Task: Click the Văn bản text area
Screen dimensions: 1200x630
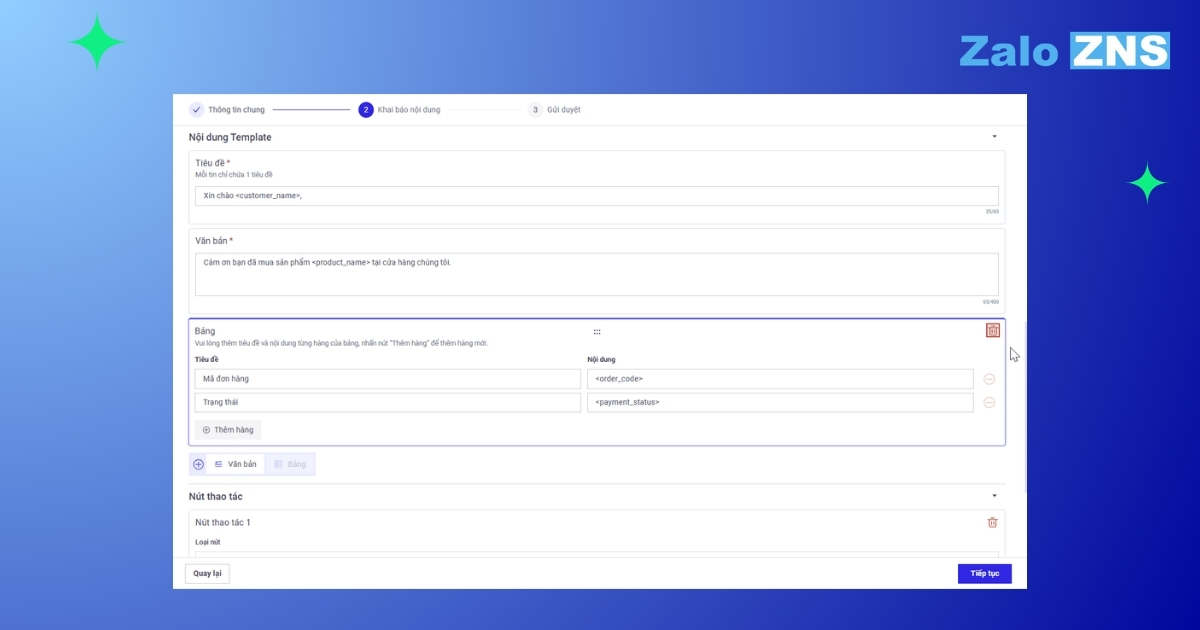Action: 596,274
